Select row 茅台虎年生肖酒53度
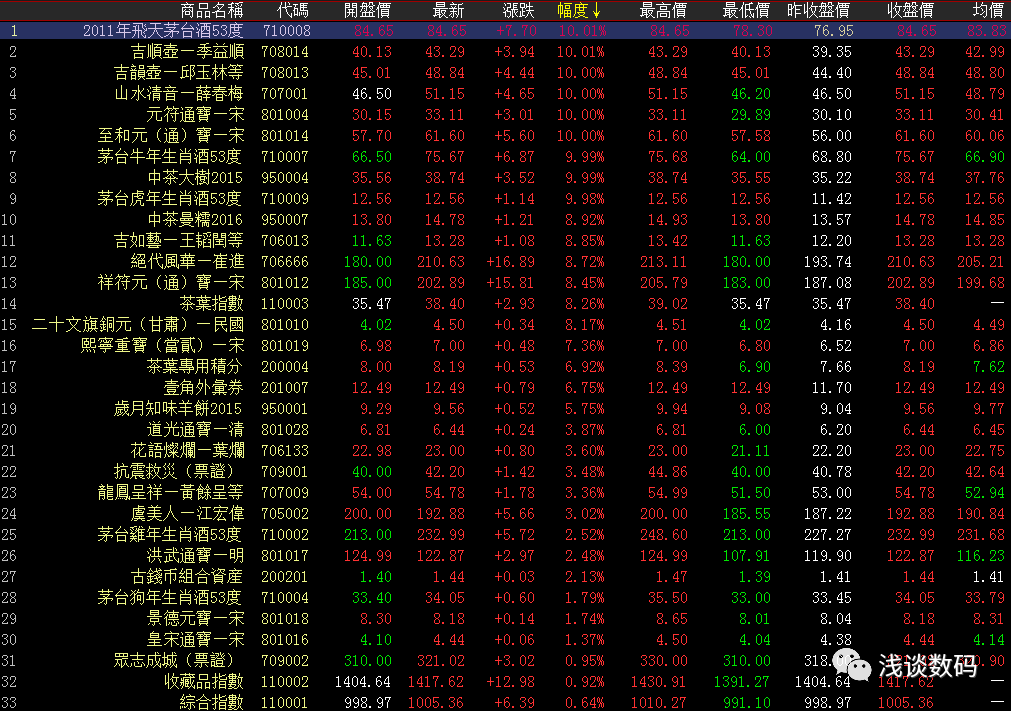The height and width of the screenshot is (711, 1011). [506, 199]
